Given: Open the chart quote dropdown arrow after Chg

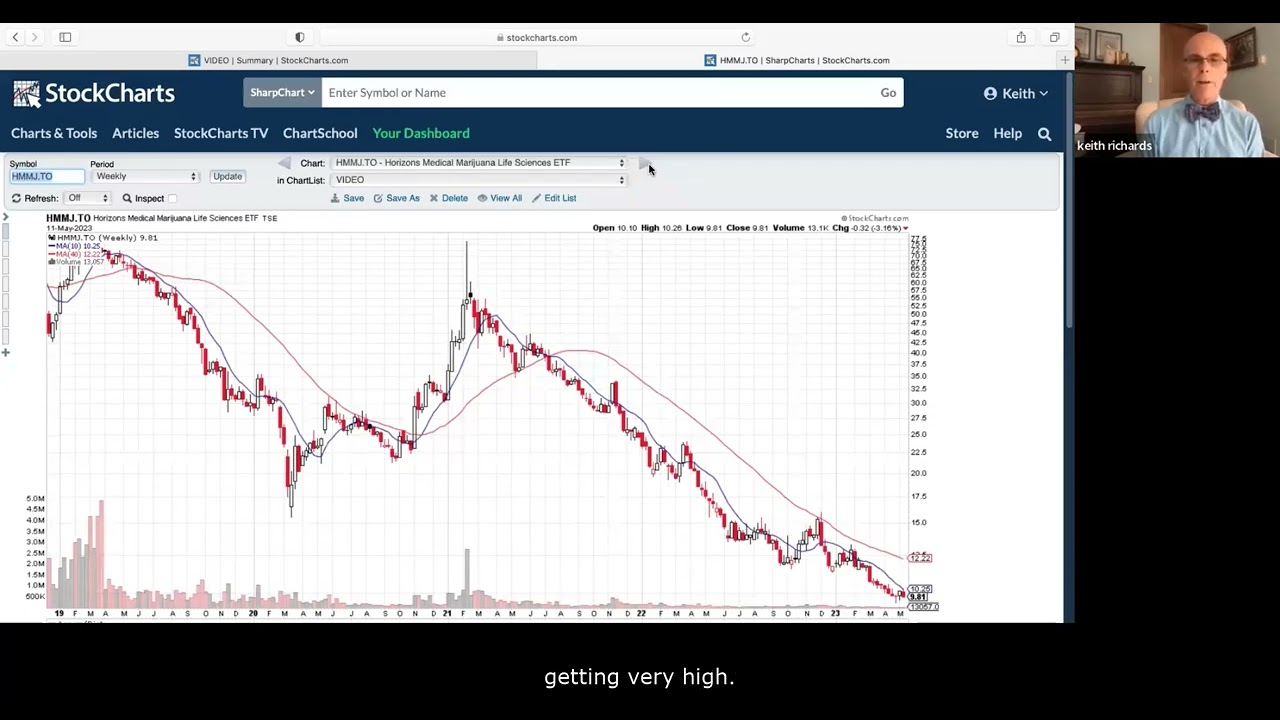Looking at the screenshot, I should point(905,228).
